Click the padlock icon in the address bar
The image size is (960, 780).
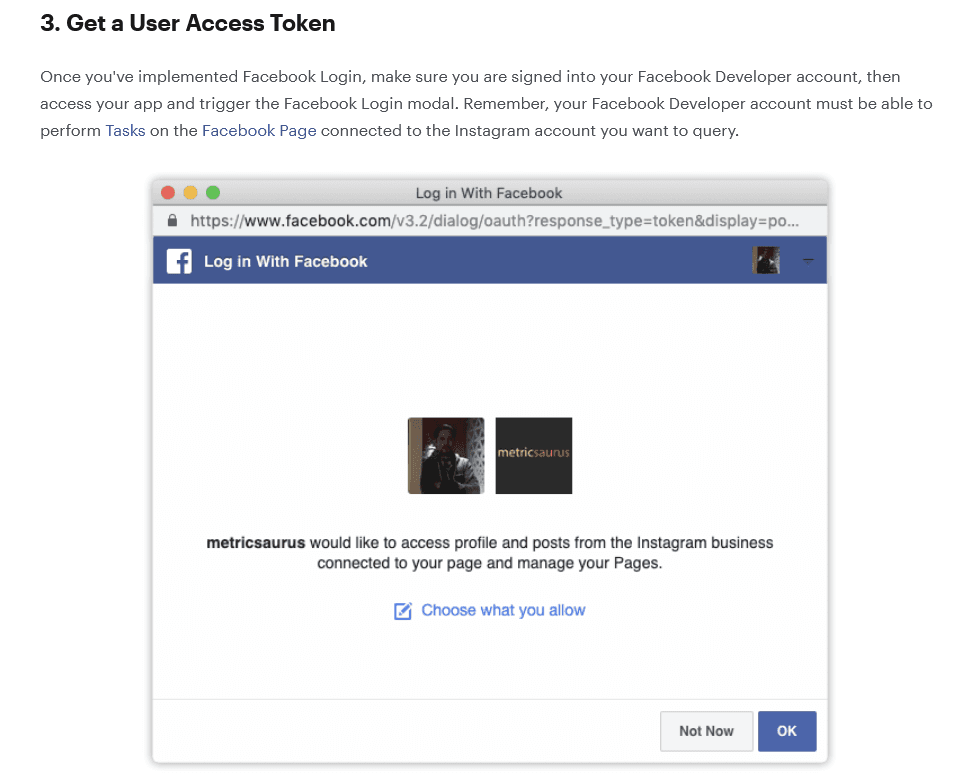tap(172, 221)
